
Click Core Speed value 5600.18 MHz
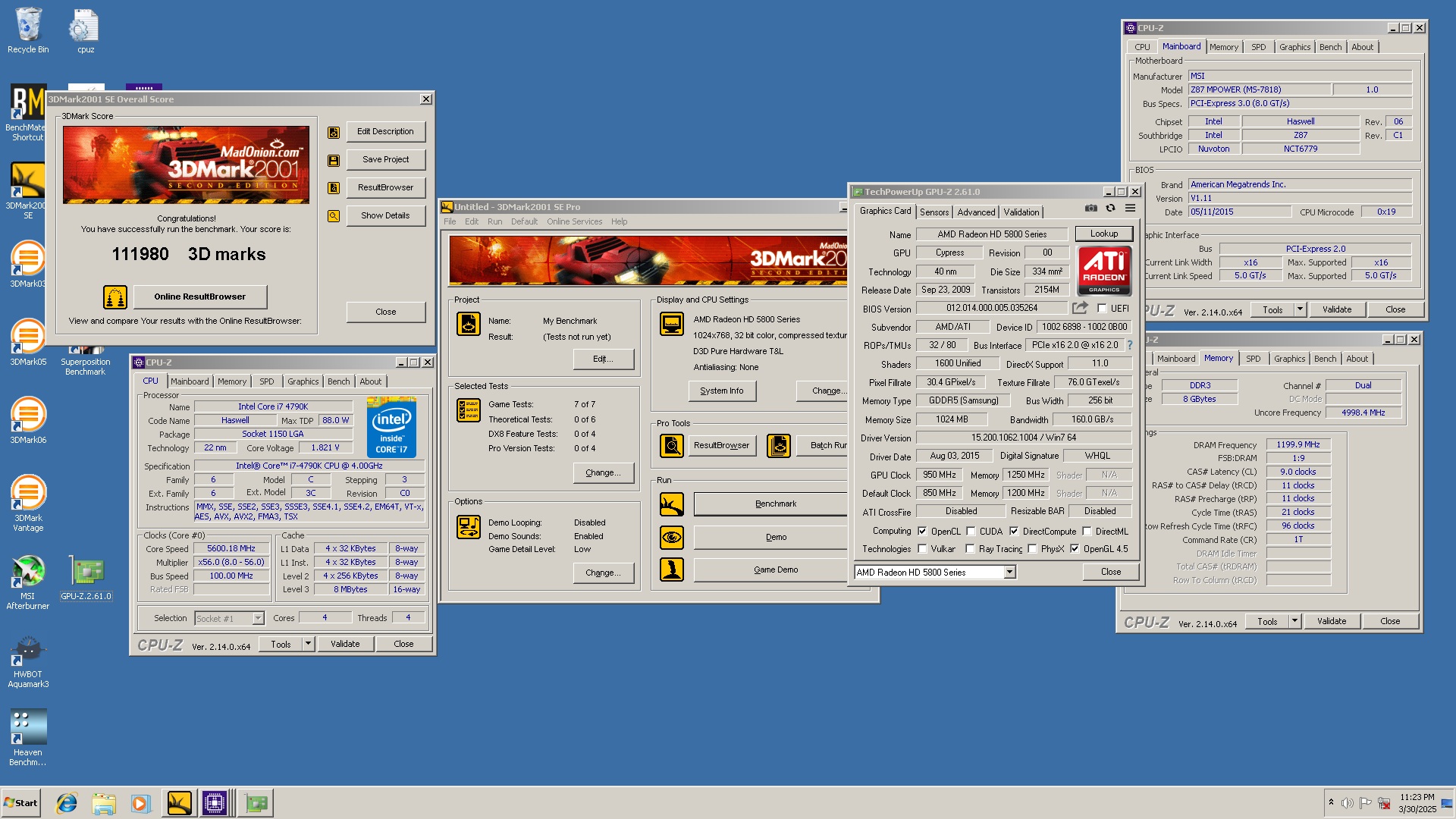[x=231, y=549]
